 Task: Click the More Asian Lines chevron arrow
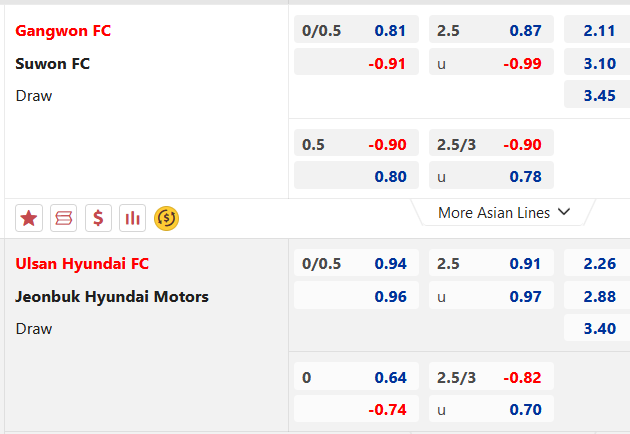(x=564, y=212)
